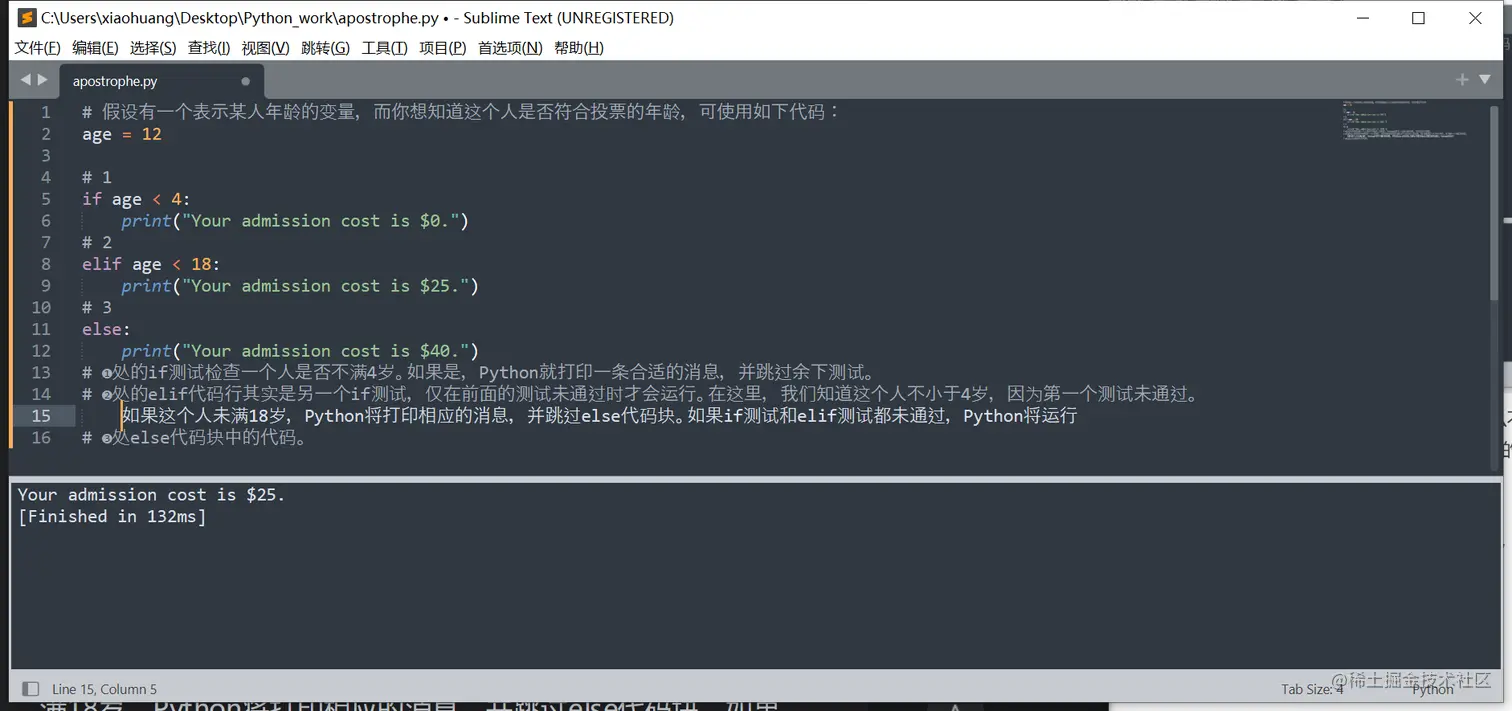Click the 'if age < 4:' statement

pos(136,199)
